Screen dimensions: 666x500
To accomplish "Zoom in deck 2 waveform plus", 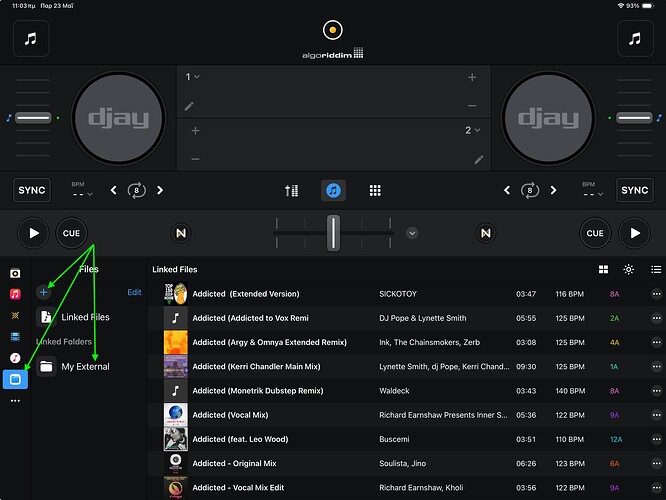I will (x=195, y=130).
